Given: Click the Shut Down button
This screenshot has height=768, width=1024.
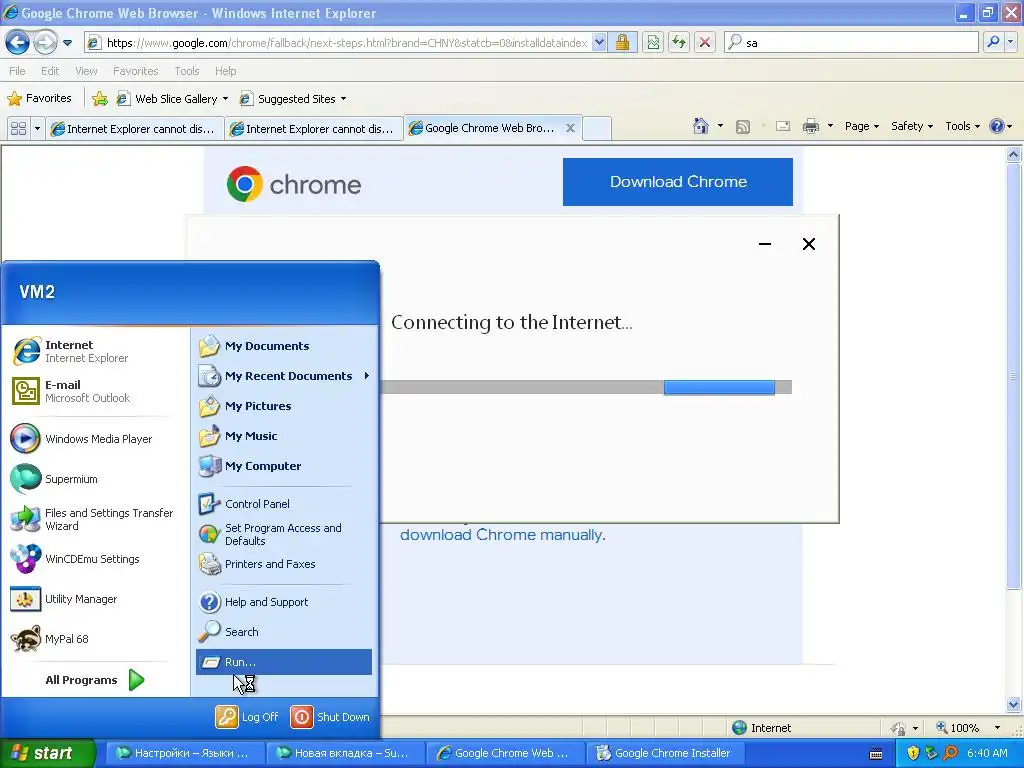Looking at the screenshot, I should coord(330,717).
